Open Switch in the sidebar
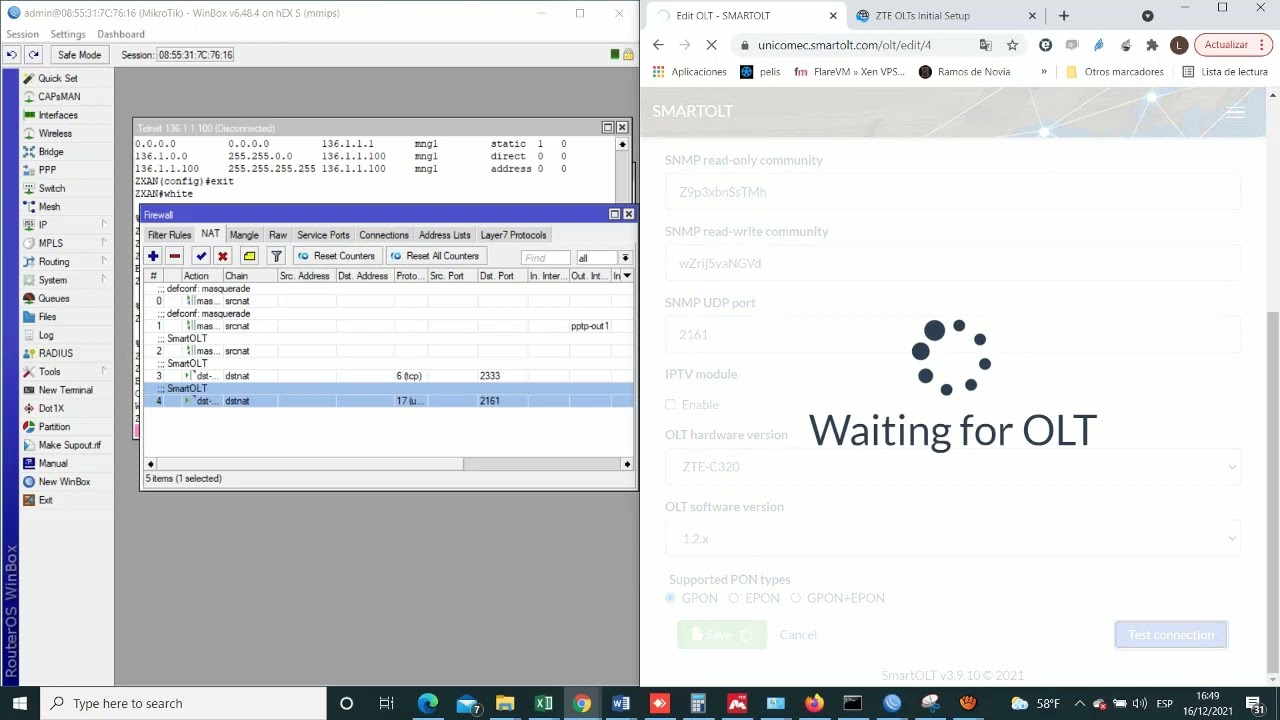This screenshot has width=1280, height=720. click(x=52, y=188)
